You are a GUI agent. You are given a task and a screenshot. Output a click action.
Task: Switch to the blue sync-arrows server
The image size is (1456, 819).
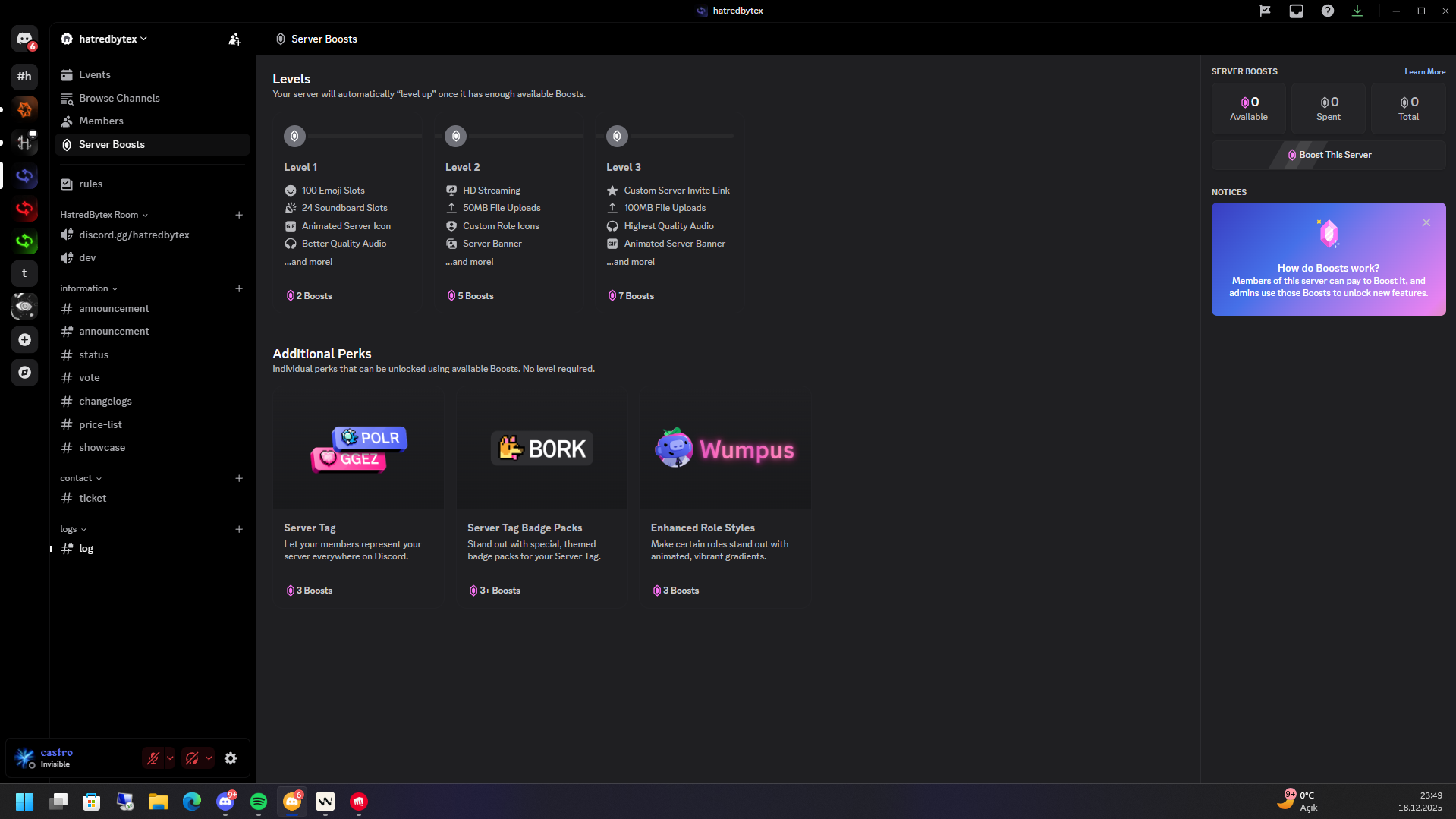pos(24,176)
